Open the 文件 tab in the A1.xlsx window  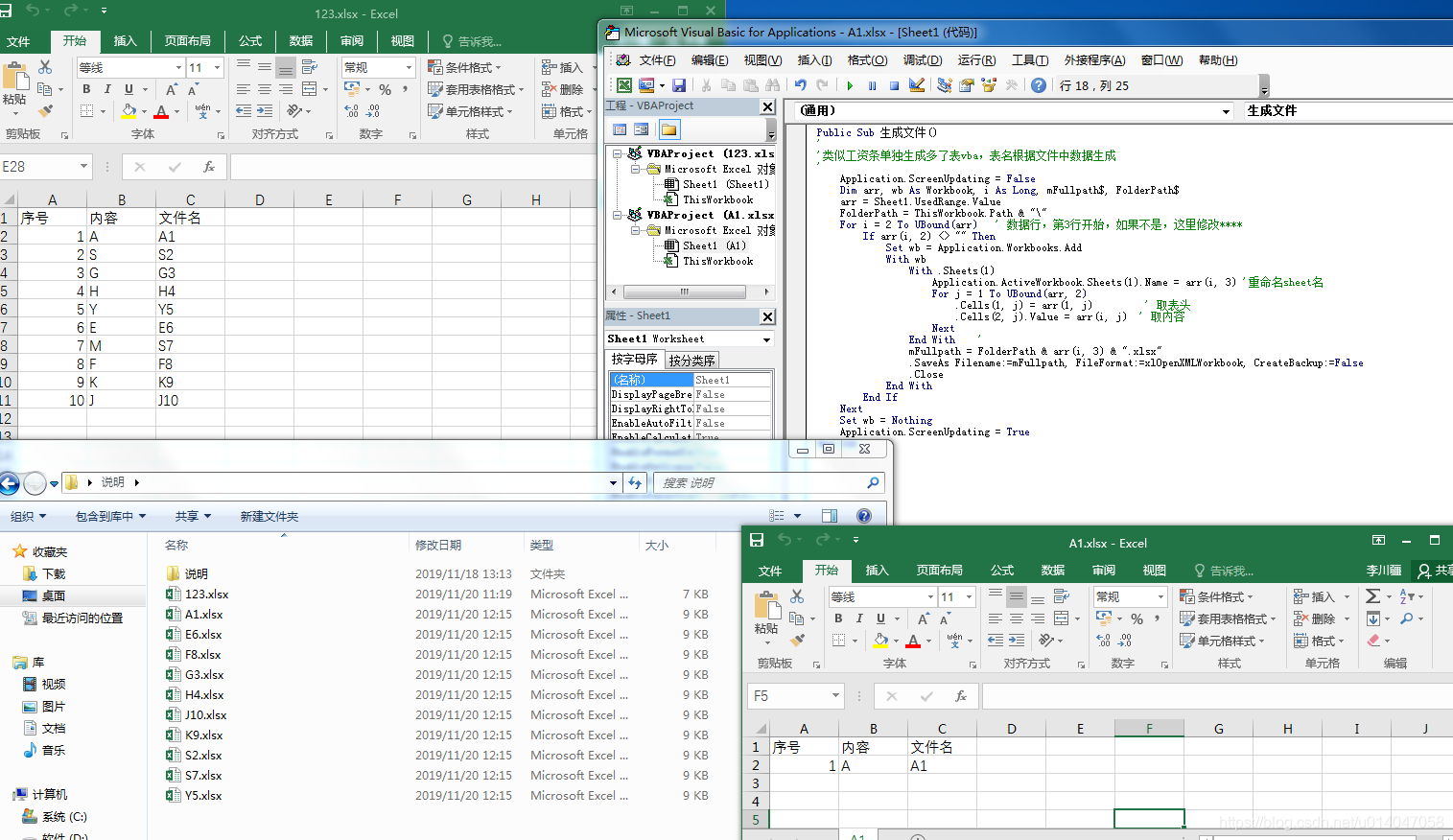click(770, 571)
